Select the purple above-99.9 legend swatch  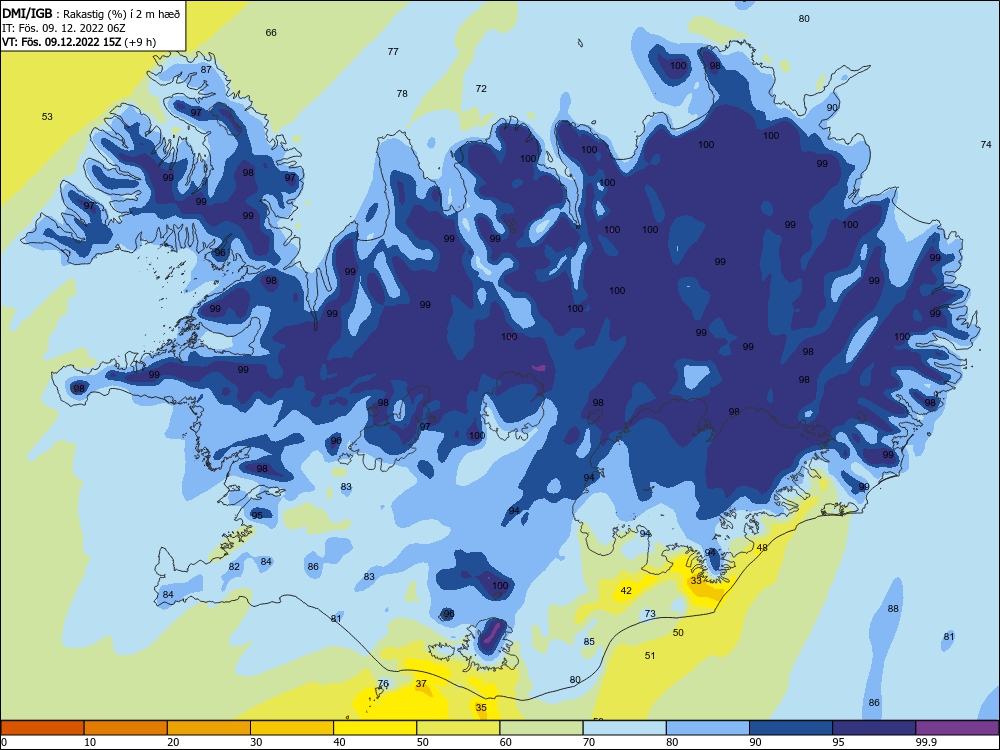click(957, 728)
